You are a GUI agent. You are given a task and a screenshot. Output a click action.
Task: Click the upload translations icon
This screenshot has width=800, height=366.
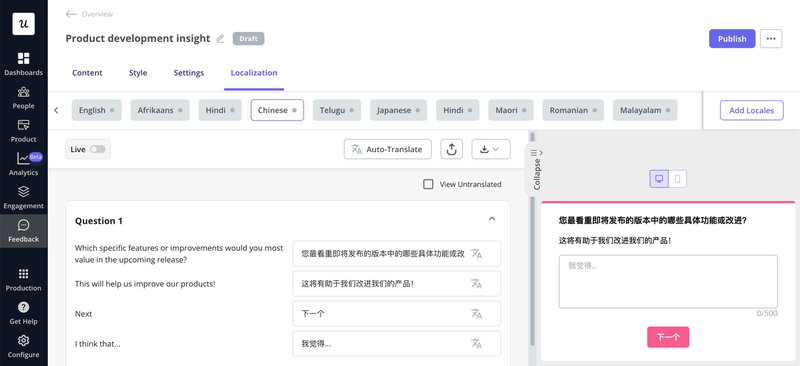tap(452, 149)
